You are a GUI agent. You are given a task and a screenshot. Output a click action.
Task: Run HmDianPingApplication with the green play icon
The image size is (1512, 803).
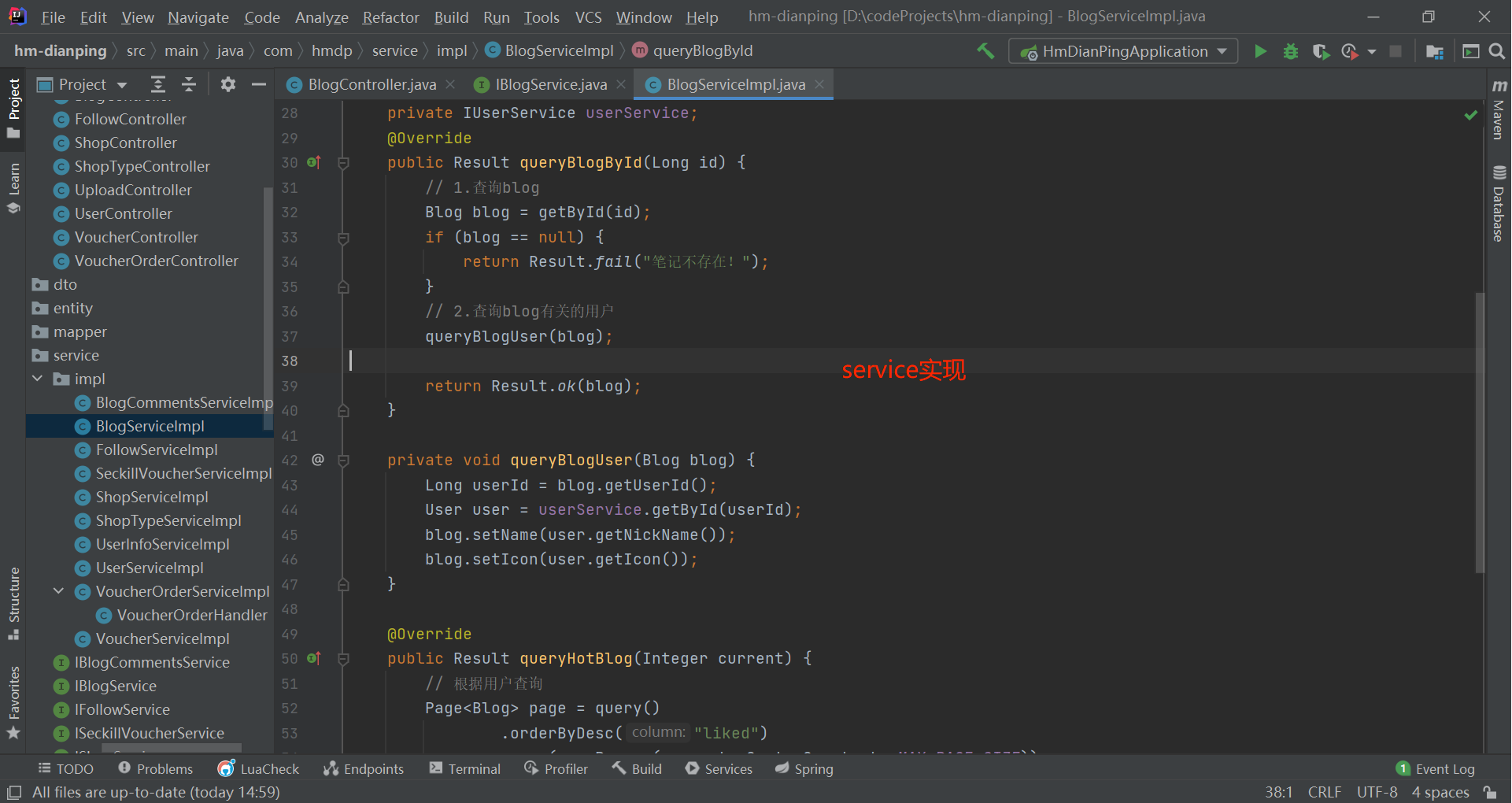(x=1260, y=51)
